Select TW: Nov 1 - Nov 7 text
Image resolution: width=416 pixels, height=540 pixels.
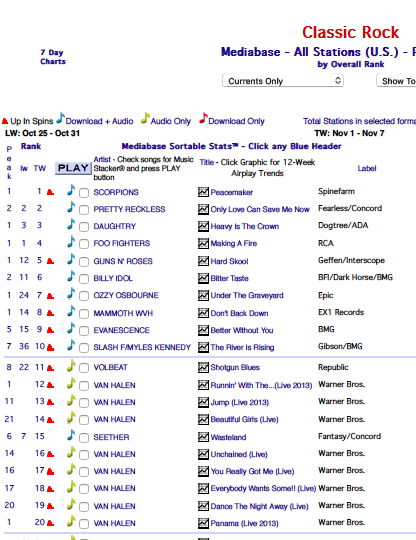click(x=350, y=133)
